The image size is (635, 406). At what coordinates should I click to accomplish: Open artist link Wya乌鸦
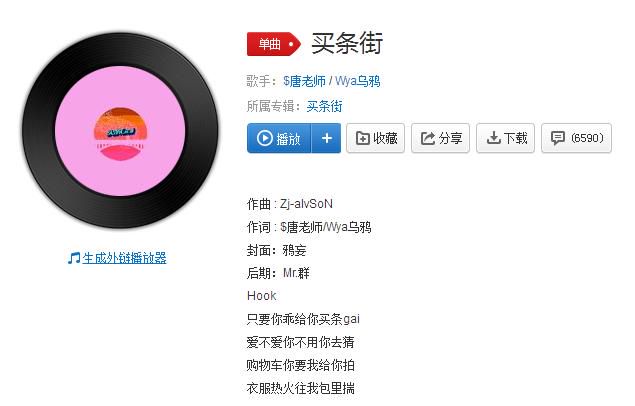(358, 81)
